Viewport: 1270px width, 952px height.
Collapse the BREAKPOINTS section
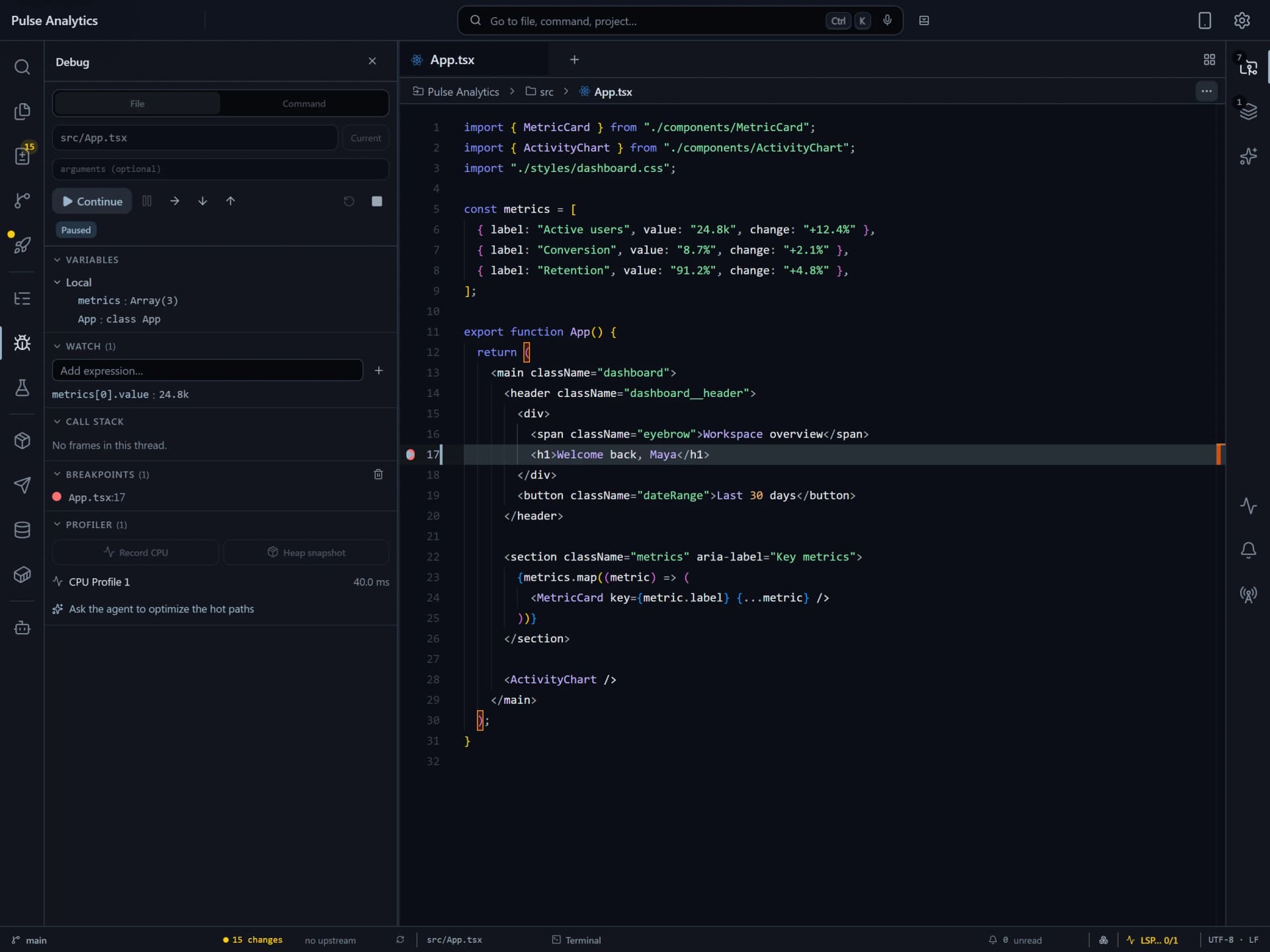point(101,474)
